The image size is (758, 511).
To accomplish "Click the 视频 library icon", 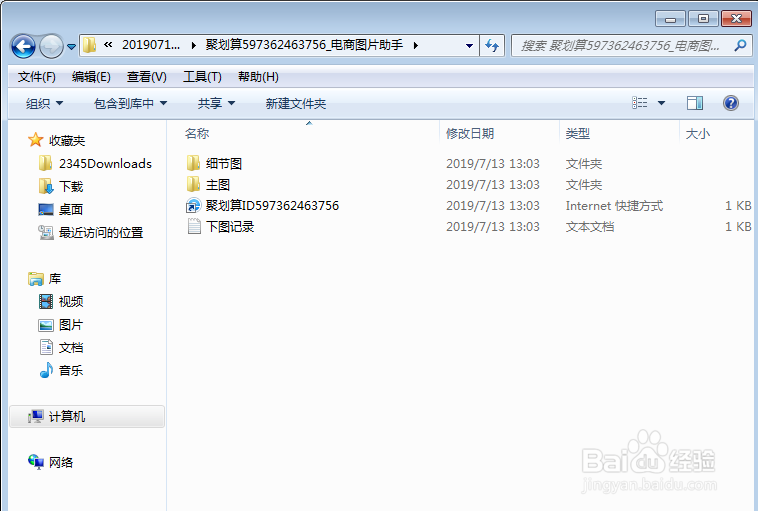I will [46, 302].
